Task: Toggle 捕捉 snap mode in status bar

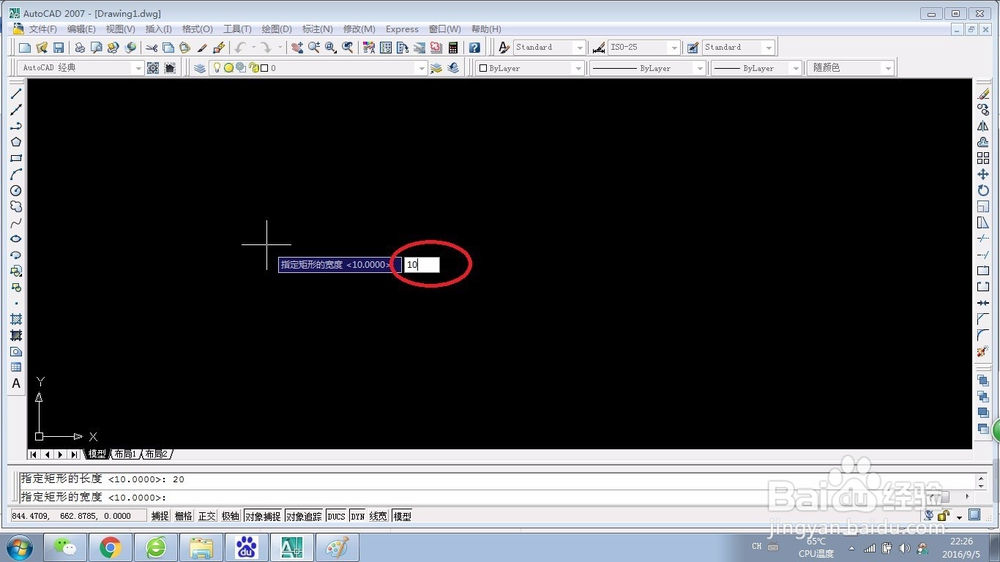Action: [x=159, y=516]
